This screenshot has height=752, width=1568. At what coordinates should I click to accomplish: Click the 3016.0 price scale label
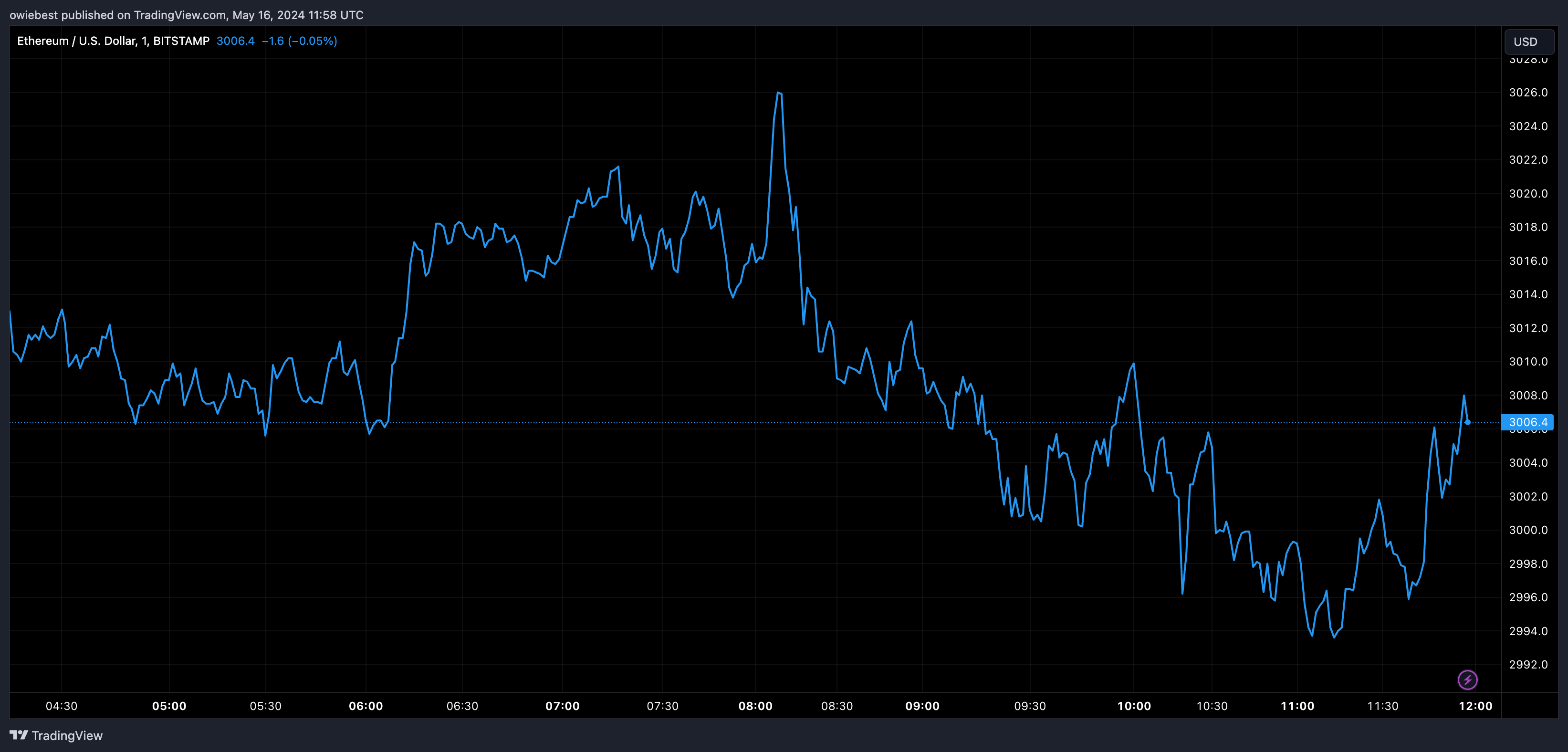point(1528,261)
